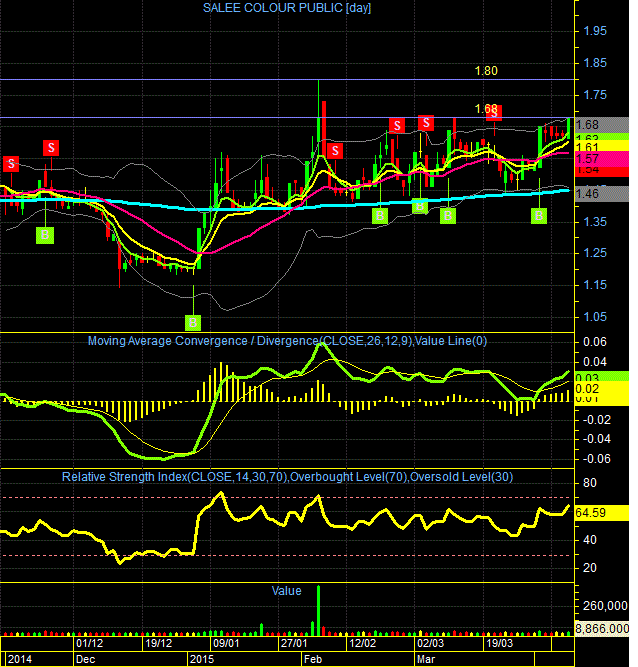Click the 12/02 date on the time axis
This screenshot has width=638, height=667.
pos(362,643)
